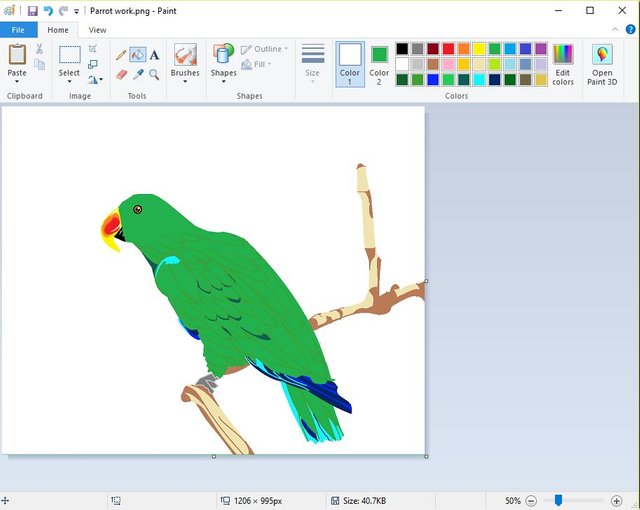Screen dimensions: 640x510
Task: Collapse the ribbon with the chevron
Action: [615, 29]
